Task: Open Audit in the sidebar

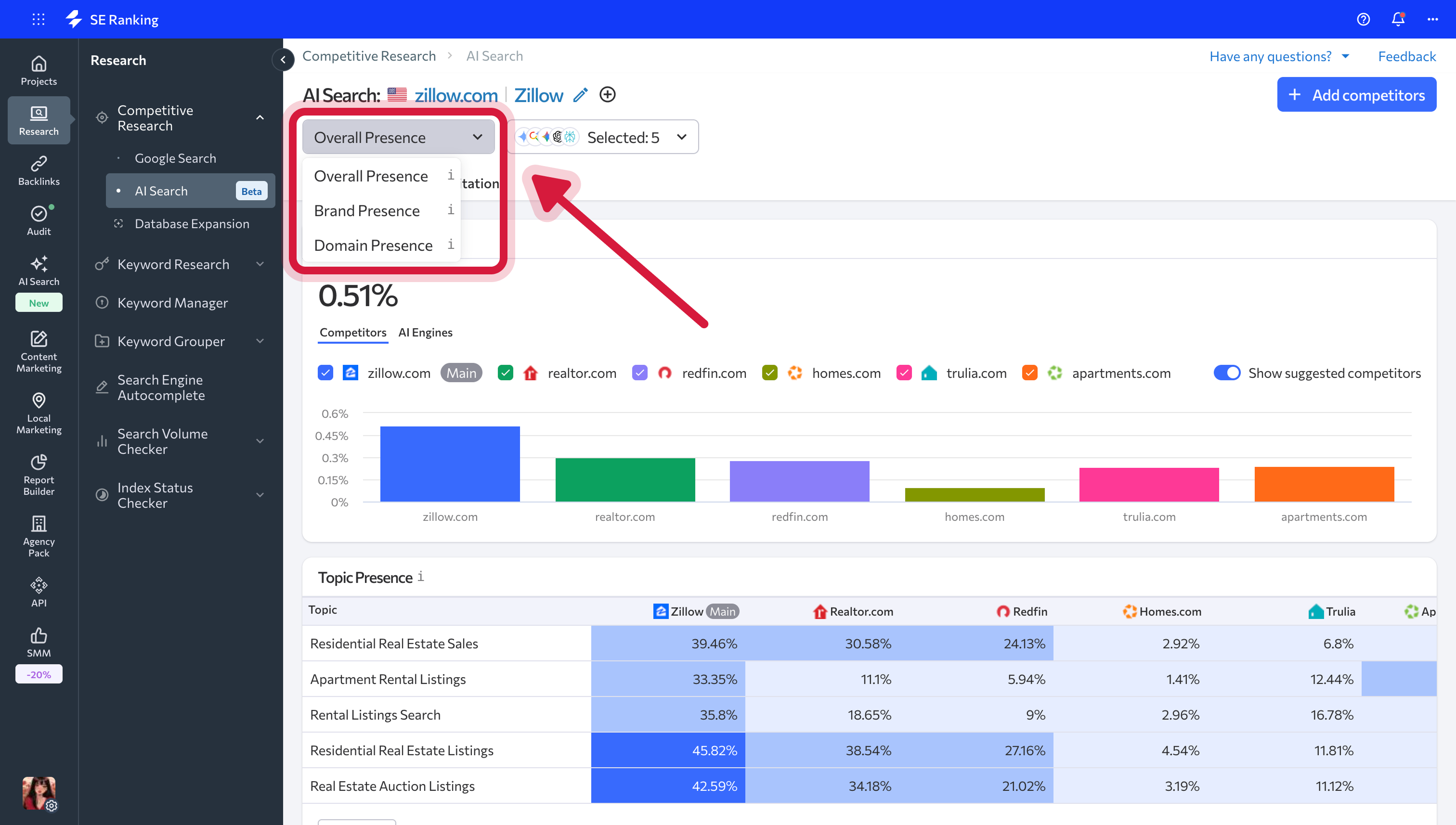Action: coord(39,220)
